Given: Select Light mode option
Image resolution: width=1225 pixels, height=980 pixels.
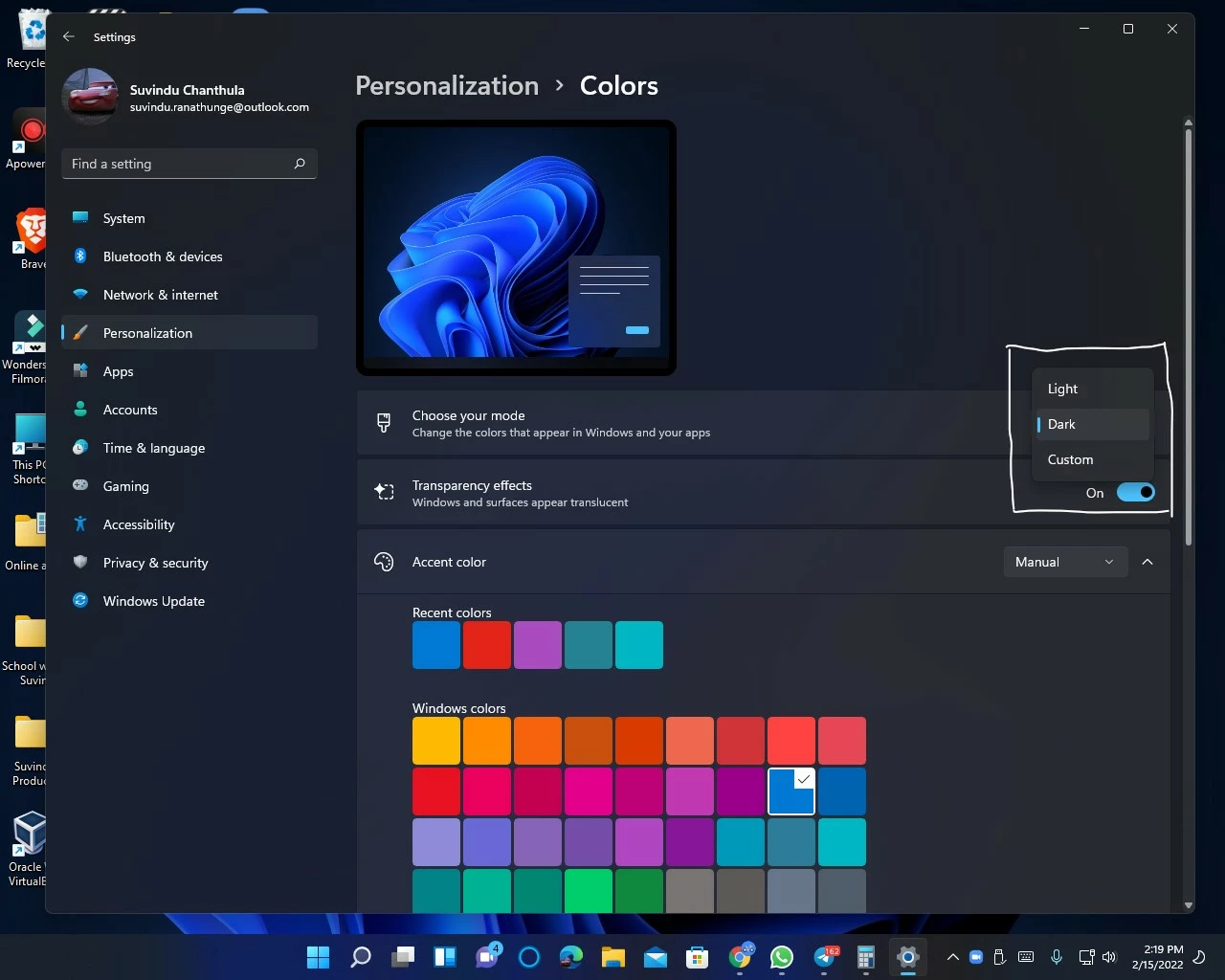Looking at the screenshot, I should click(x=1092, y=389).
